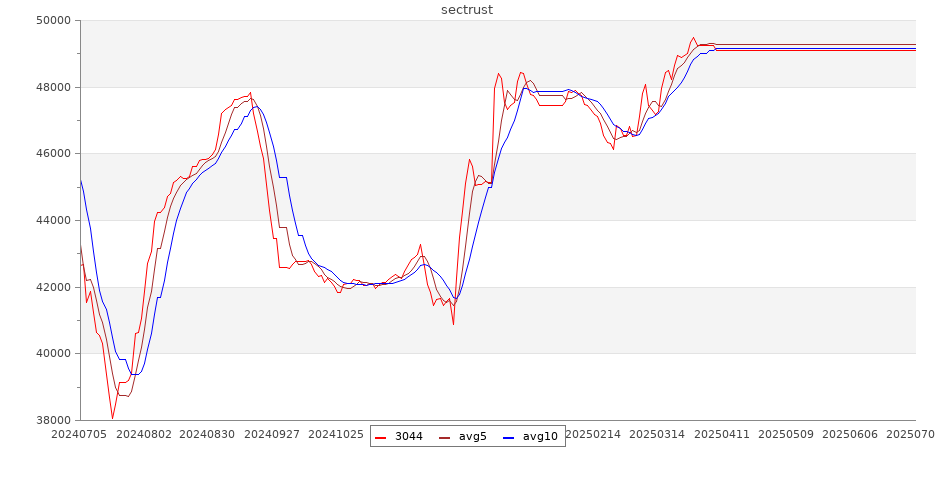Click the 50000 y-axis label
The width and height of the screenshot is (935, 500).
[x=51, y=21]
